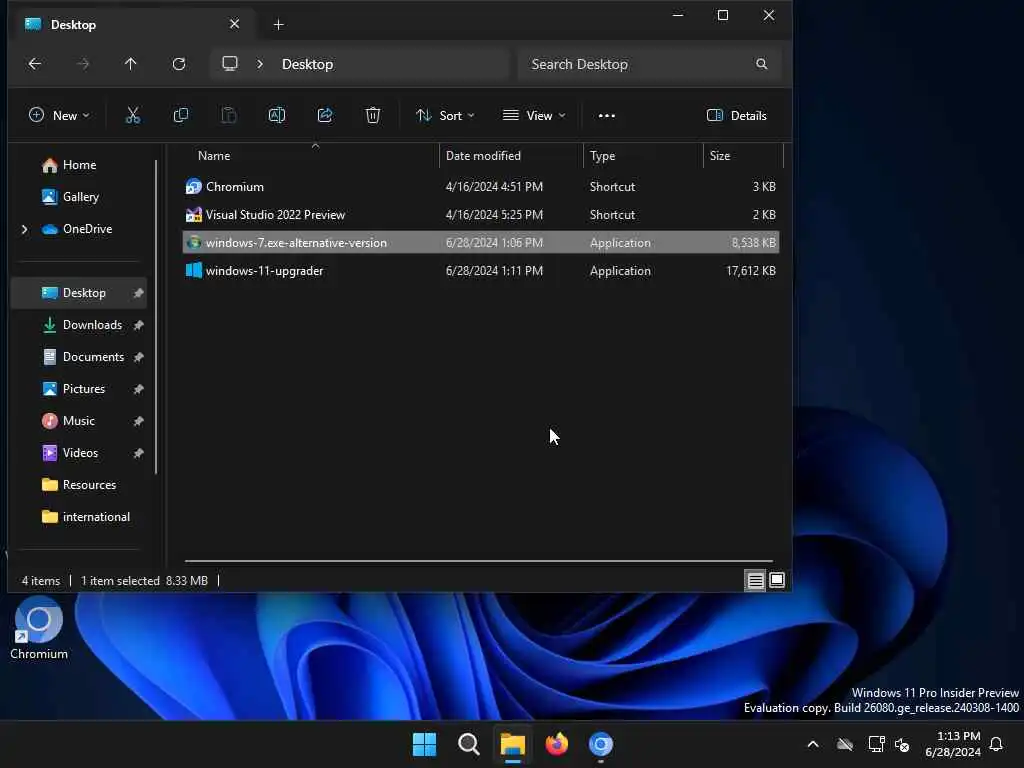Select OneDrive in navigation pane

click(77, 229)
